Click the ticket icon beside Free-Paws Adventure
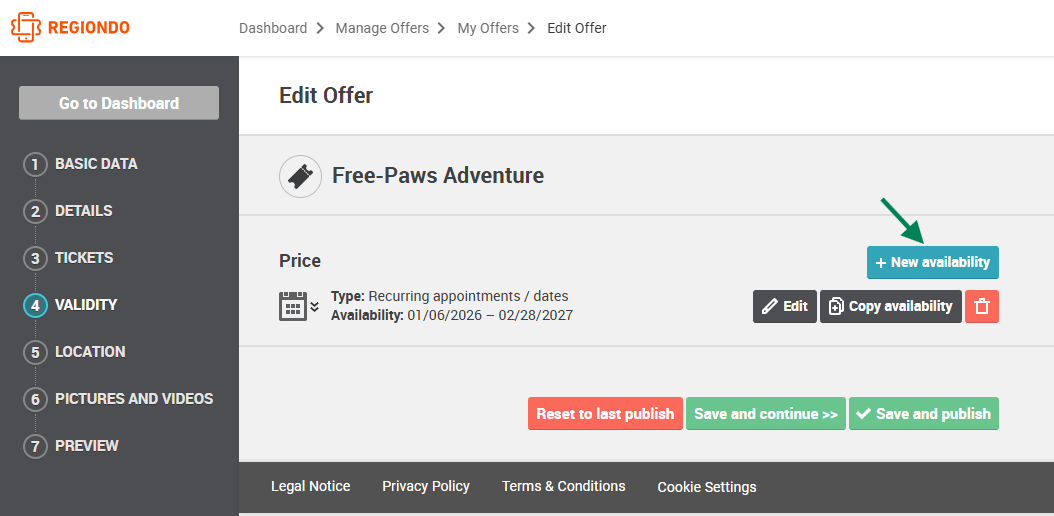 pos(300,176)
